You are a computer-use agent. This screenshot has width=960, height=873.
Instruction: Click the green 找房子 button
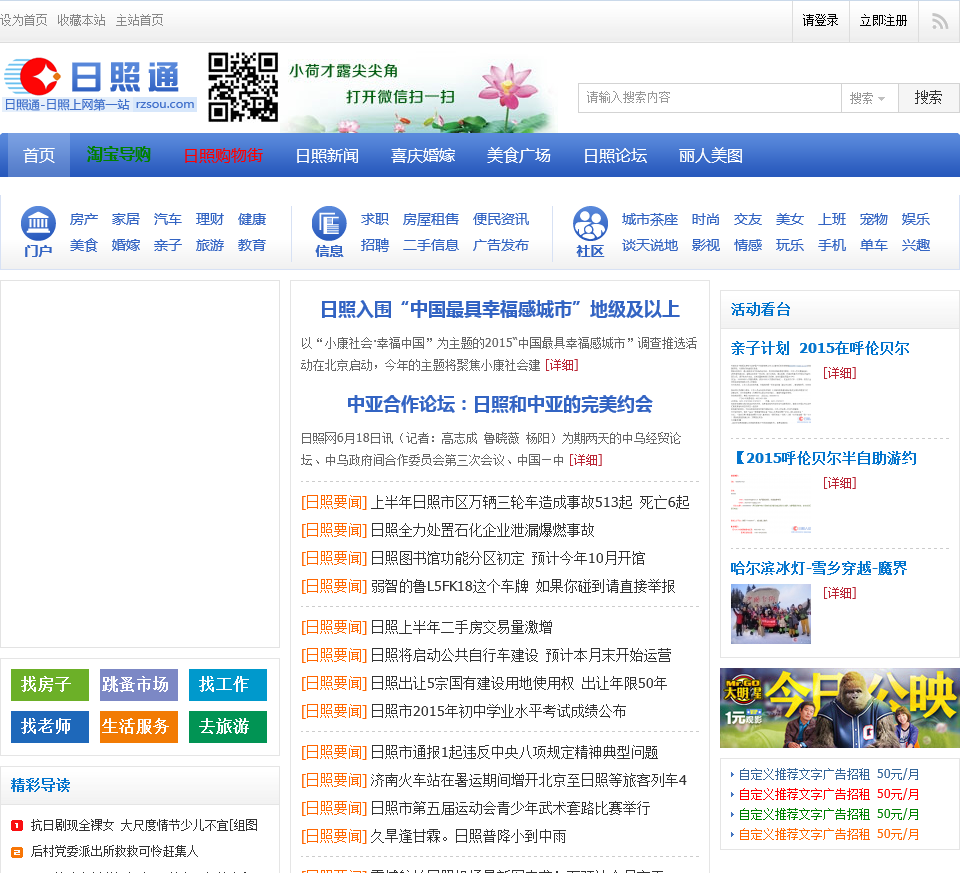[x=50, y=684]
